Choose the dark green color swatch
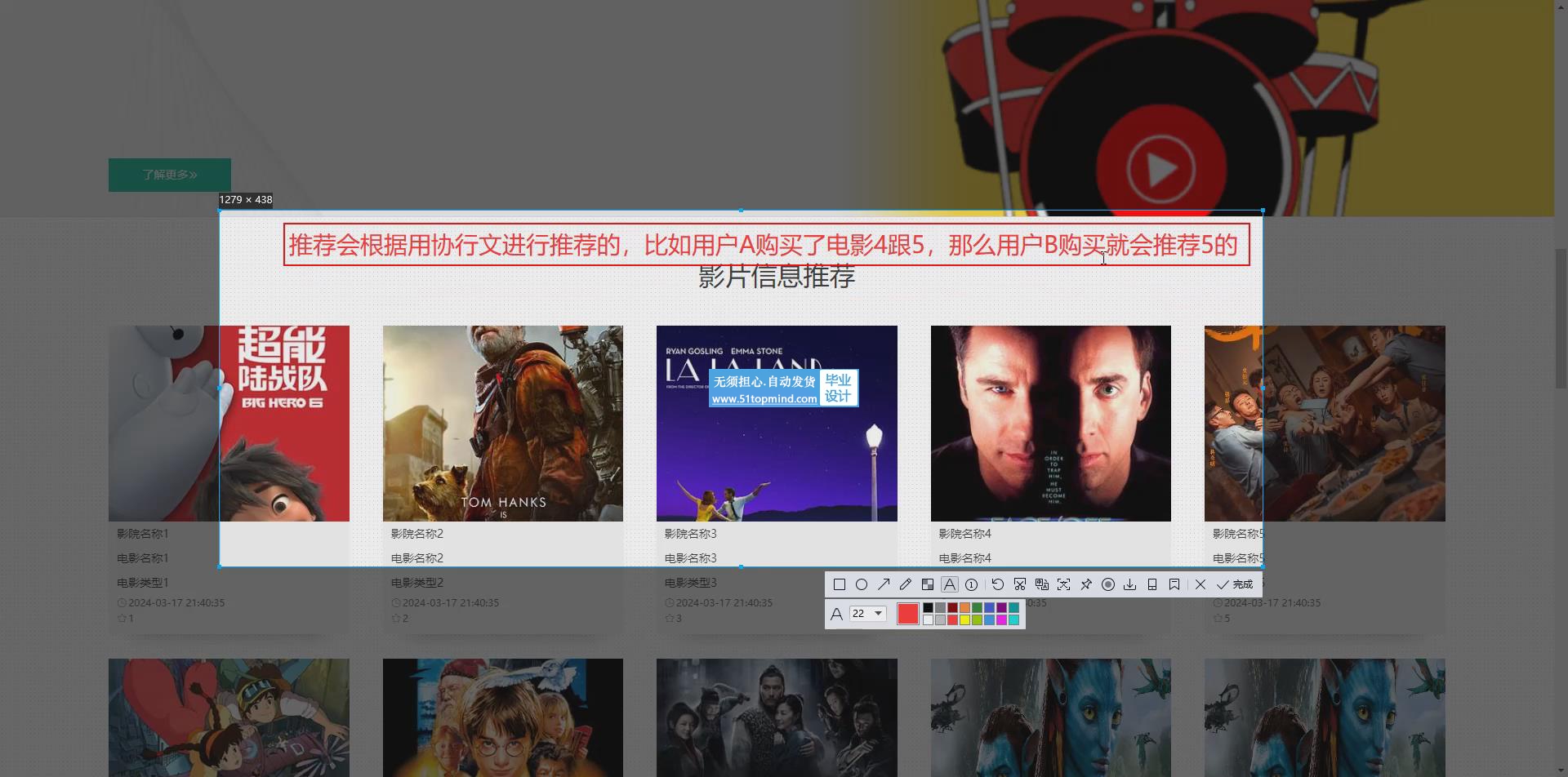Viewport: 1568px width, 777px height. pyautogui.click(x=977, y=608)
